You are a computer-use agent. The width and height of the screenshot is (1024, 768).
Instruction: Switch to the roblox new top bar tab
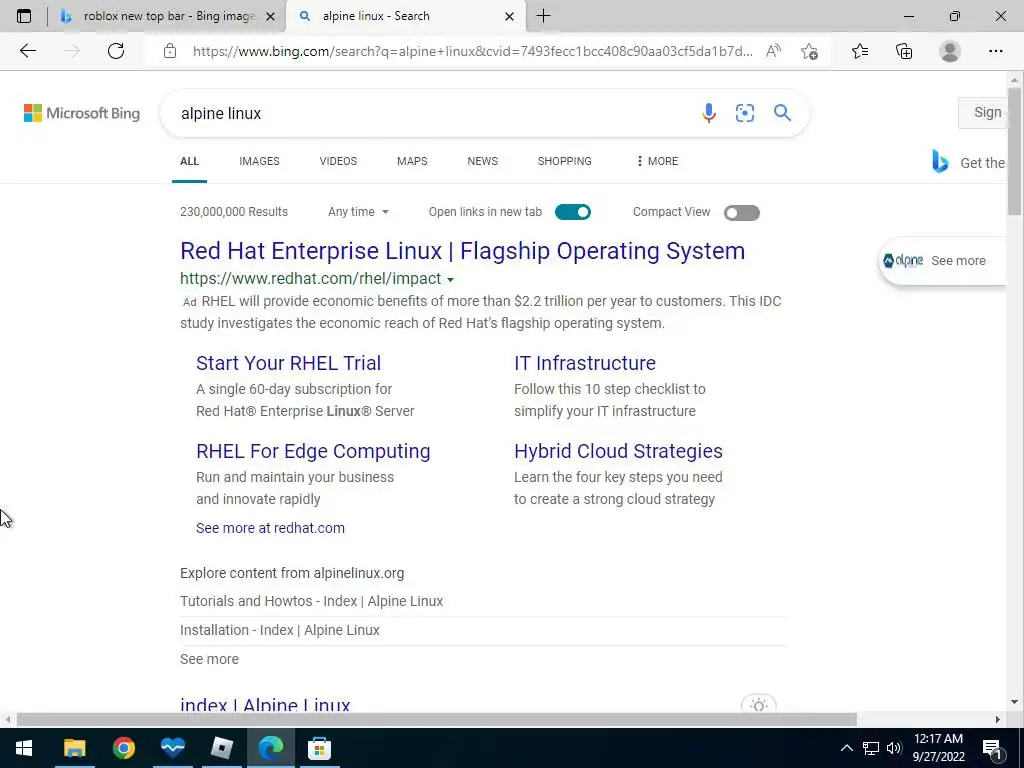(167, 16)
